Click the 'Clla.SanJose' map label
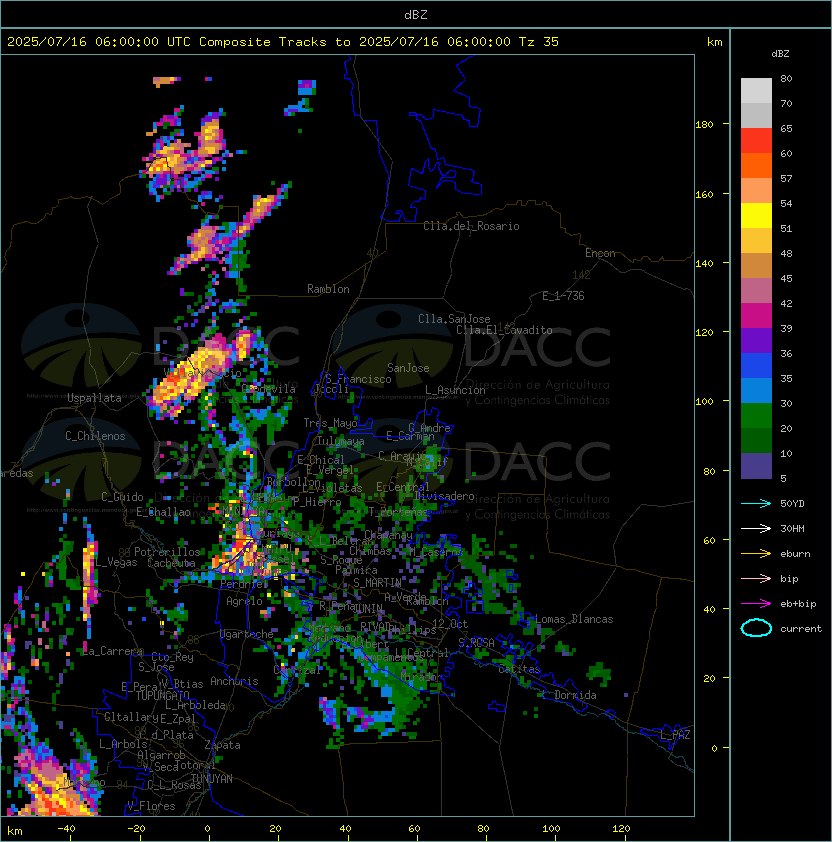The height and width of the screenshot is (842, 832). pos(454,319)
